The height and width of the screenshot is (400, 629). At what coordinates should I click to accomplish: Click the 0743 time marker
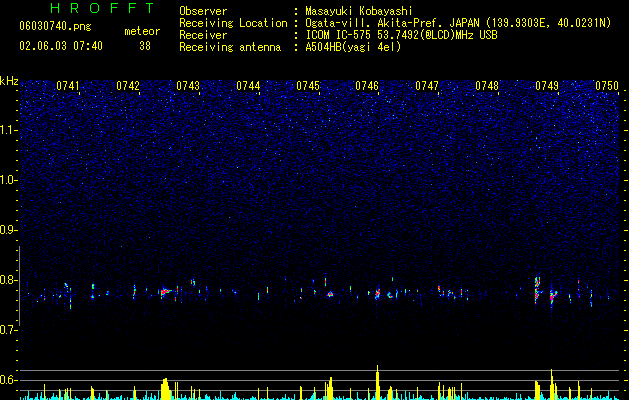[x=188, y=86]
